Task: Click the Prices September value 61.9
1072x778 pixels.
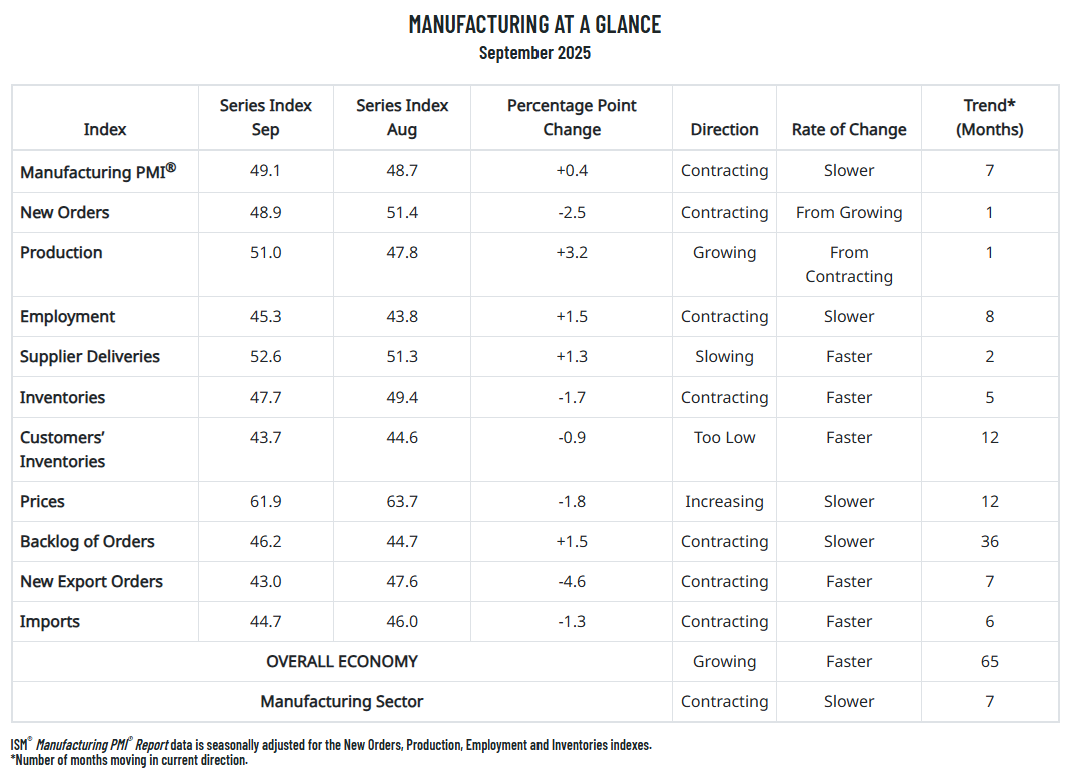Action: click(266, 501)
